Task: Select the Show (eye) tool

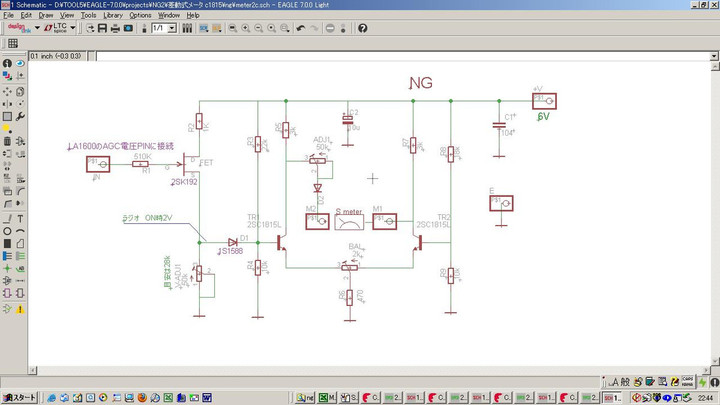Action: click(x=20, y=63)
